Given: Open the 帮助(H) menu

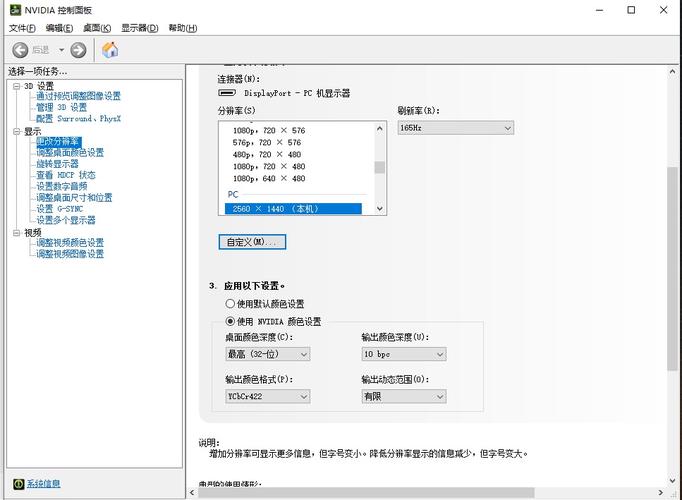Looking at the screenshot, I should point(183,28).
